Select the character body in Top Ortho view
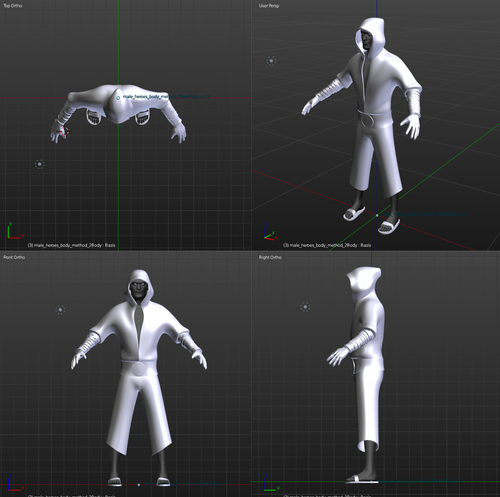This screenshot has width=500, height=497. 118,103
